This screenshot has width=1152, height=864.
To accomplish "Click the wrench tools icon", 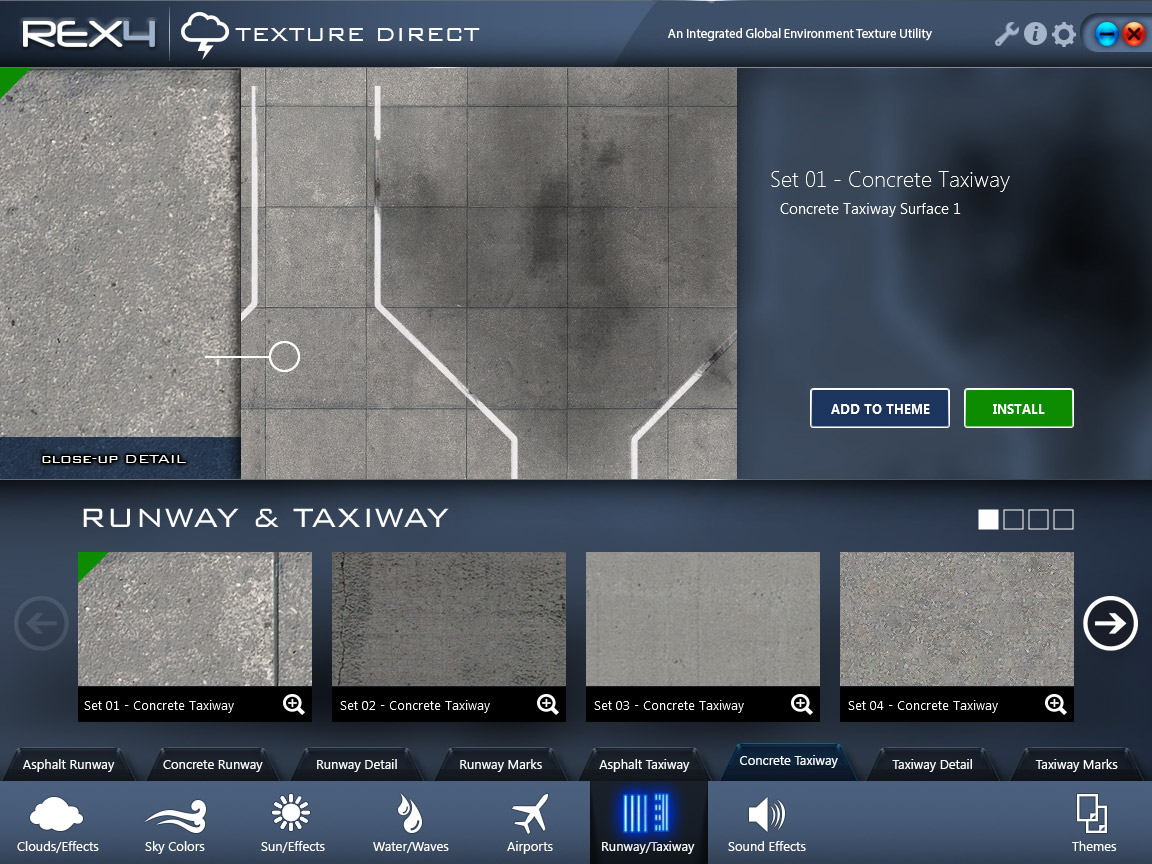I will coord(1006,34).
